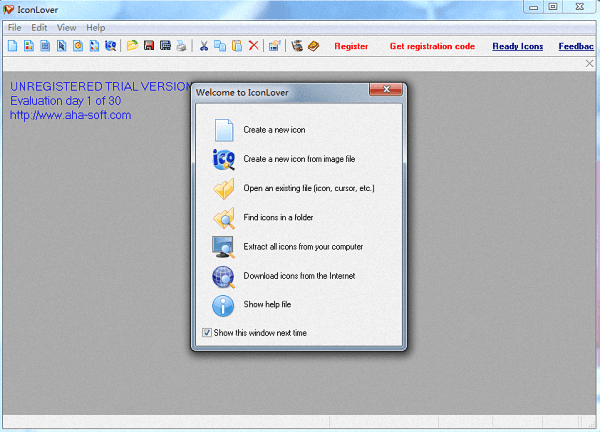This screenshot has height=432, width=600.
Task: Click the Cut scissors toolbar icon
Action: (203, 46)
